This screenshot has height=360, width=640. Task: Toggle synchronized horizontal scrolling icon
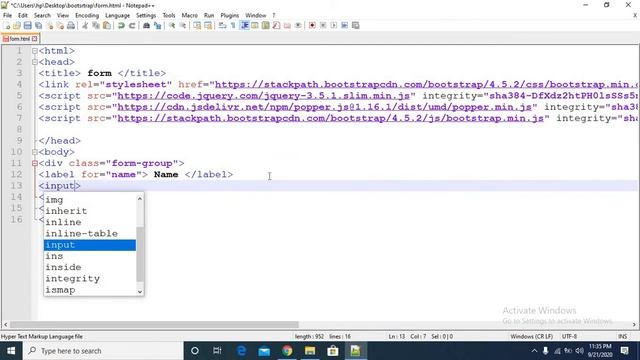208,25
